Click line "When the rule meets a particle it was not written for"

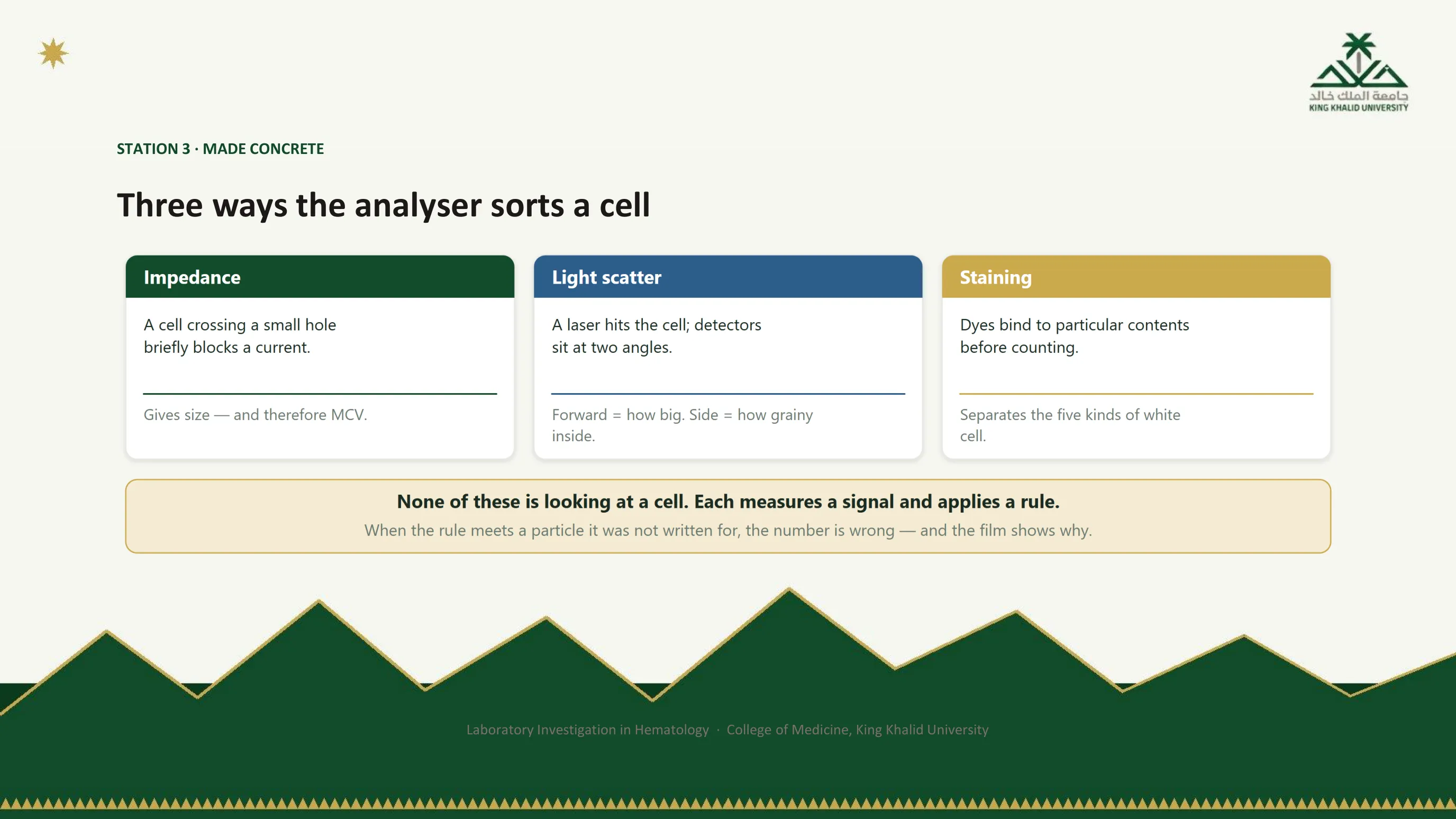click(x=552, y=530)
